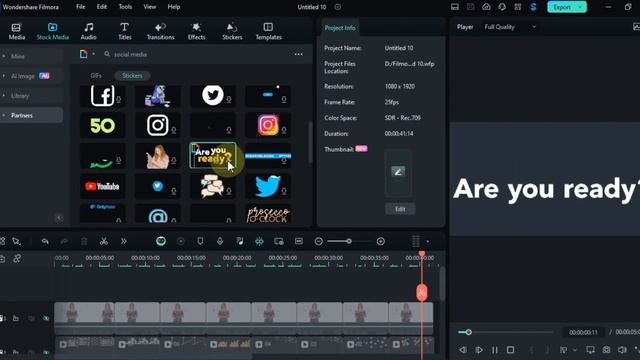Select the blue Twitter bird sticker
The image size is (640, 360).
[268, 186]
